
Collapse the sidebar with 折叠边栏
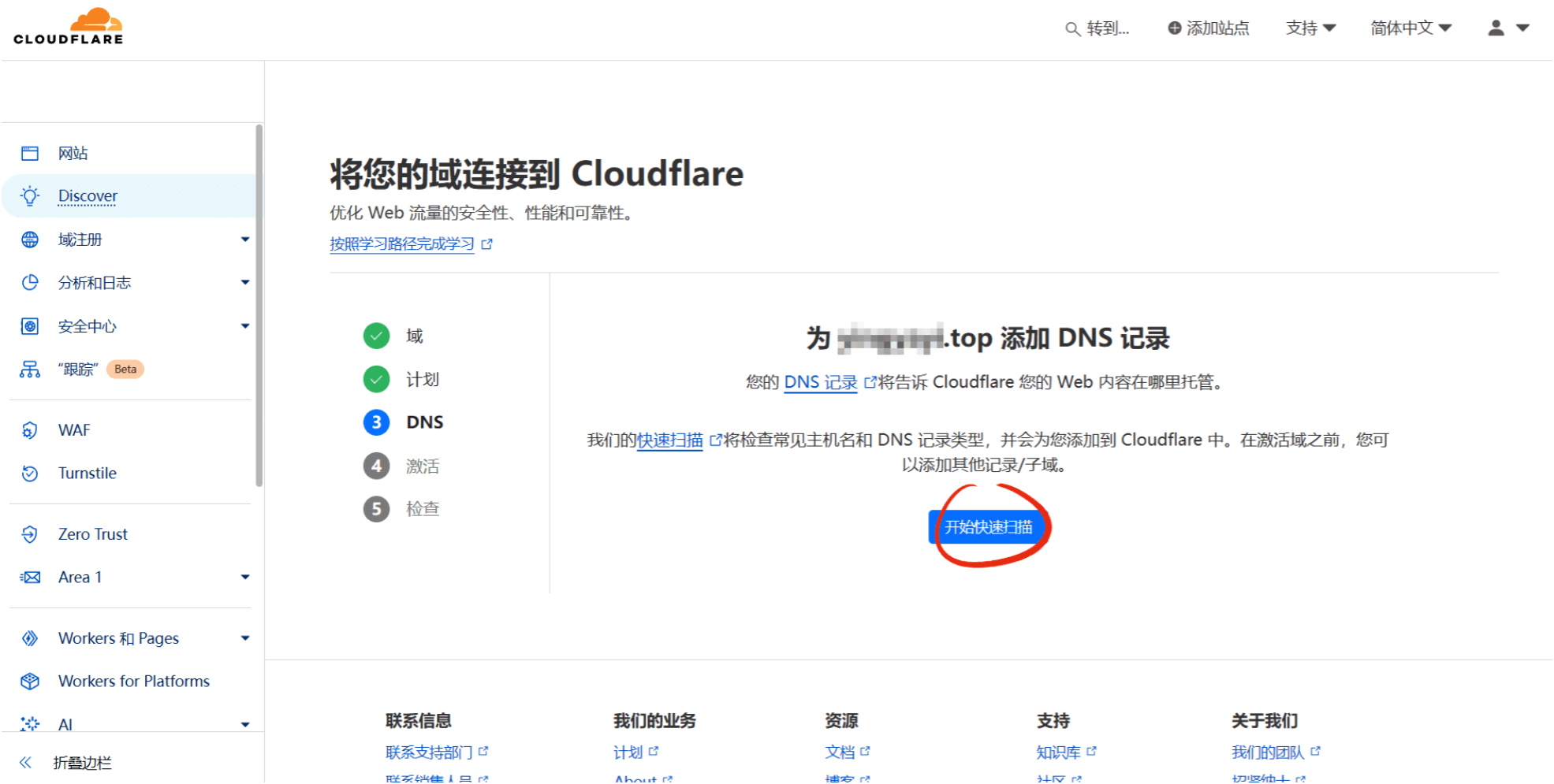click(x=81, y=763)
